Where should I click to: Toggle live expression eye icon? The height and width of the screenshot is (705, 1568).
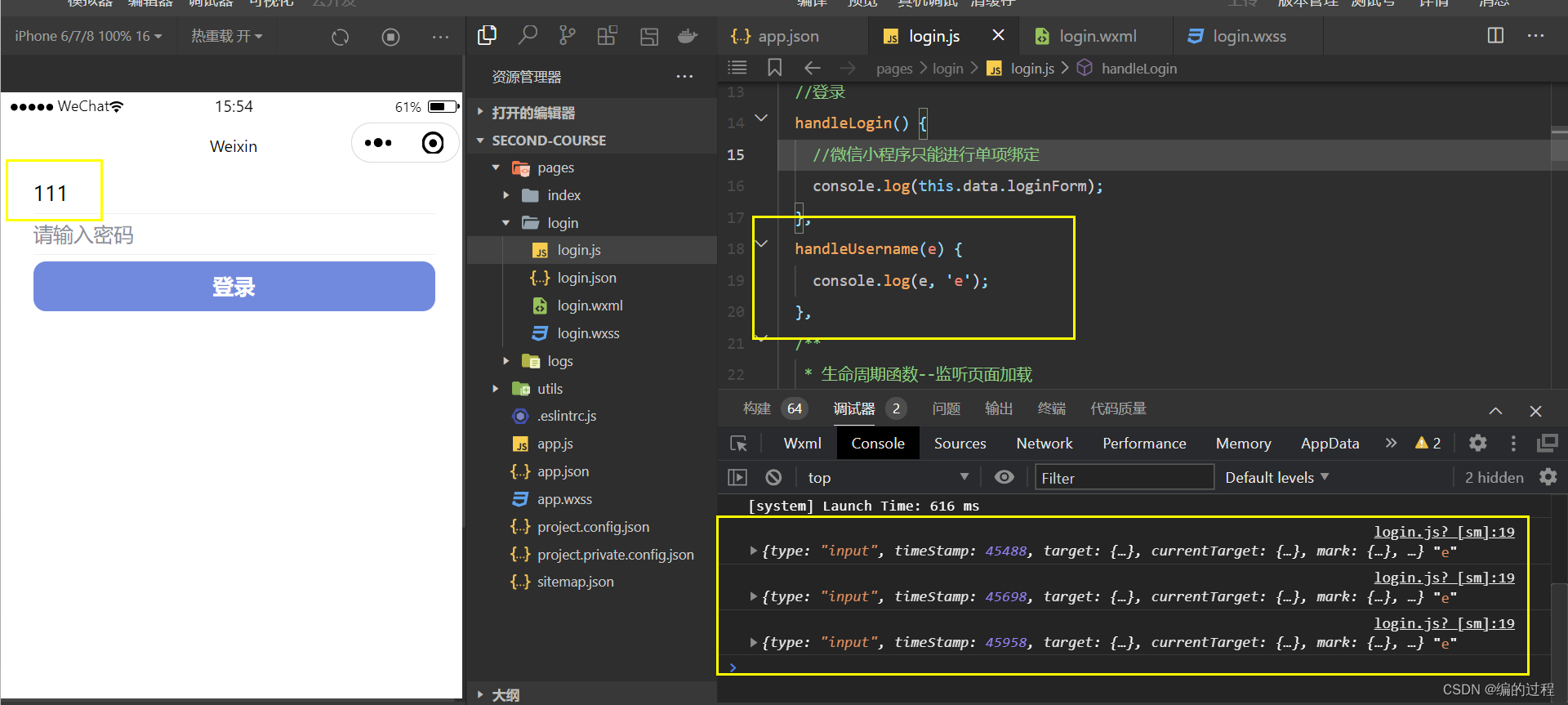1004,477
